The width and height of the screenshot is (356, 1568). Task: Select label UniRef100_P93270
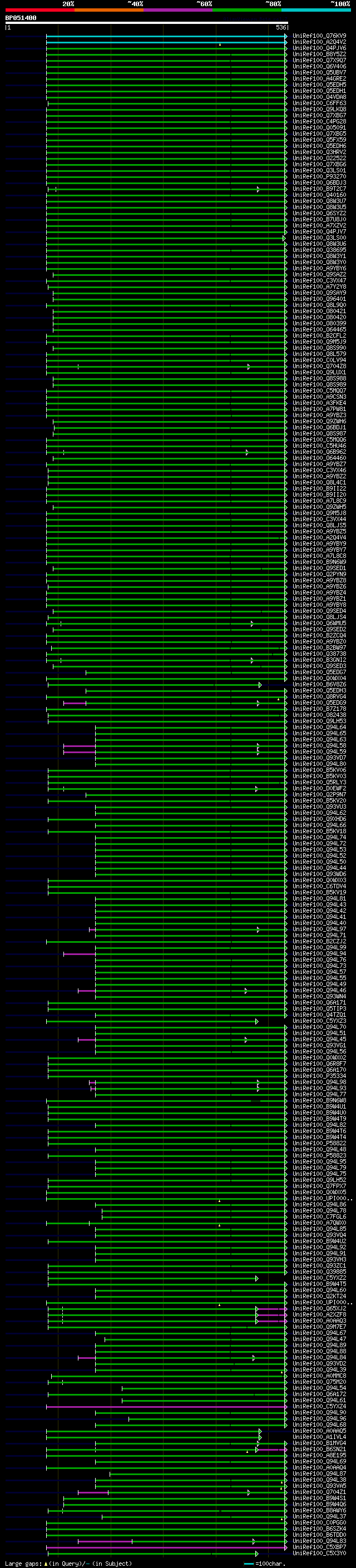(319, 176)
